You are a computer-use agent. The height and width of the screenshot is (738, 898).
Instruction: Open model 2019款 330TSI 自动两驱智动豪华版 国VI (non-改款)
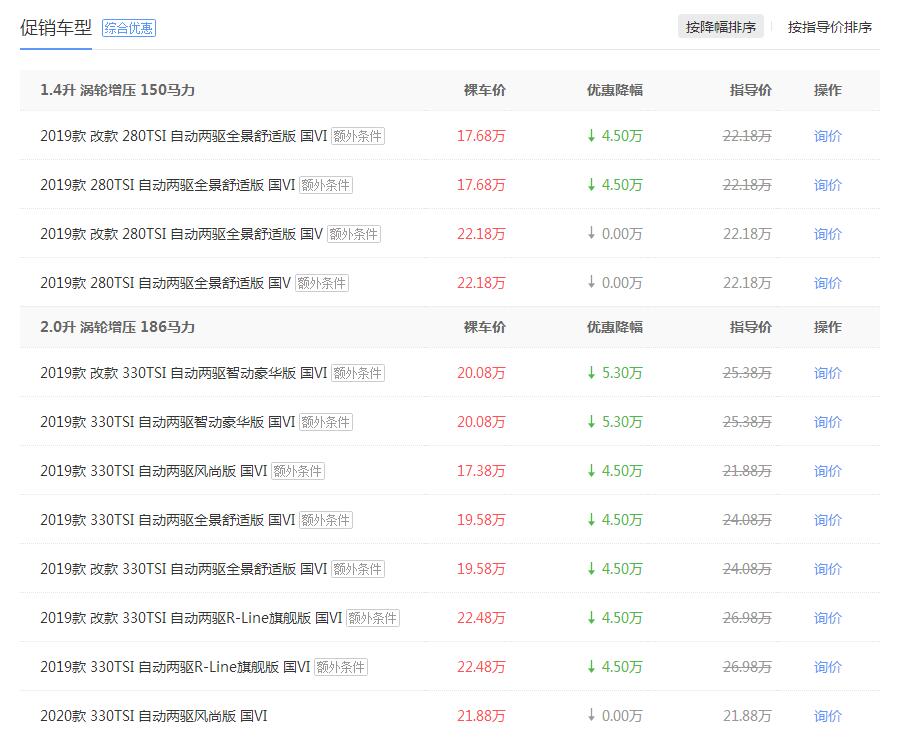click(x=167, y=423)
